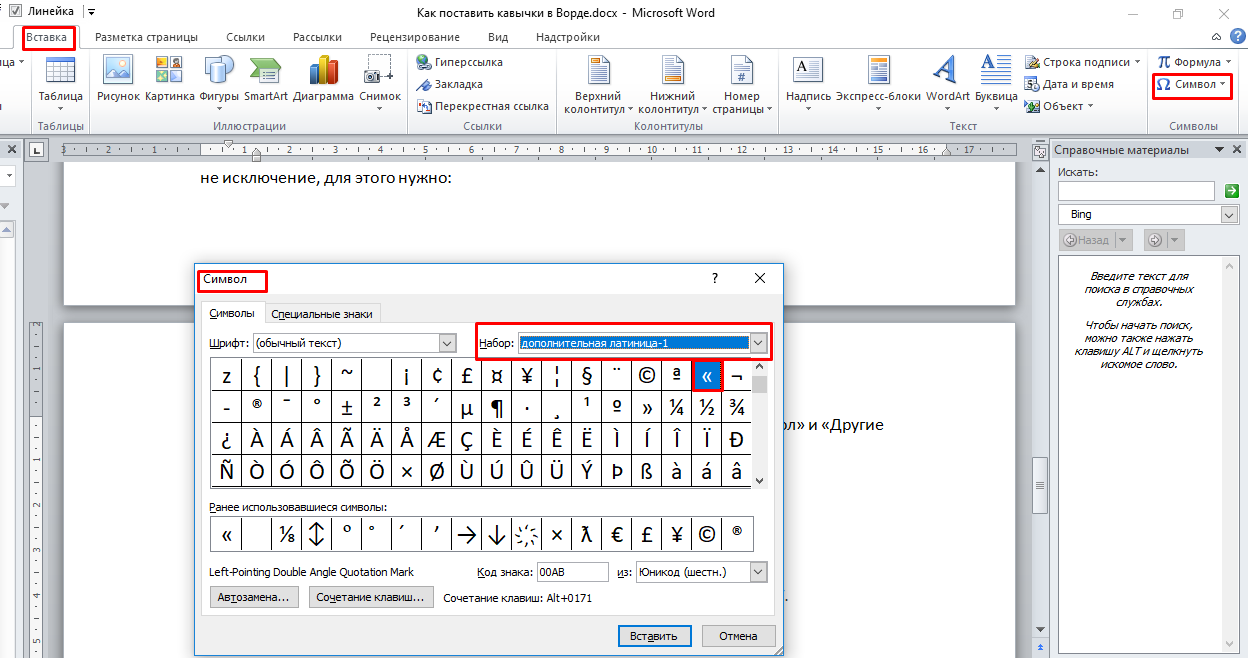Pick the € recently used symbol
Image resolution: width=1248 pixels, height=658 pixels.
(x=617, y=534)
